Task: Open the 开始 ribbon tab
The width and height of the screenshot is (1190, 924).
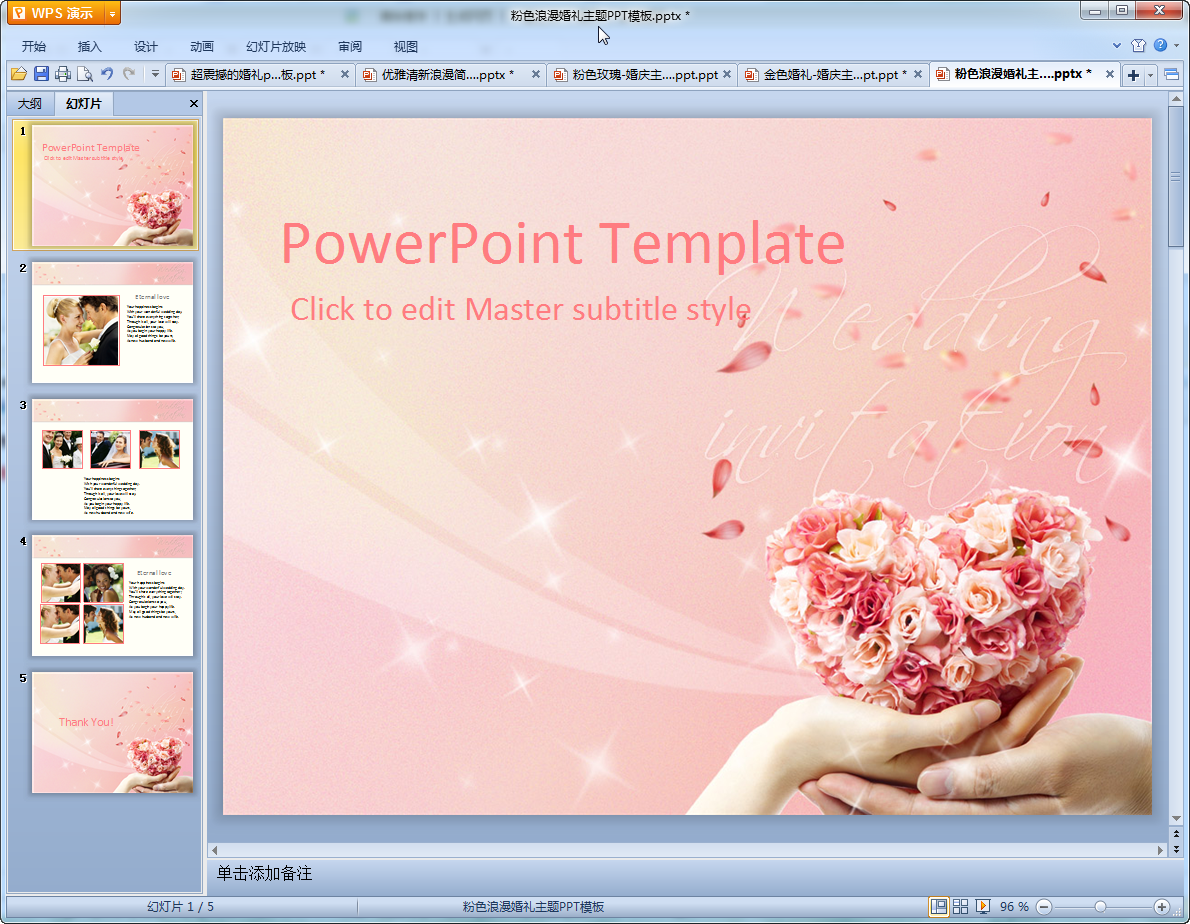Action: (33, 46)
